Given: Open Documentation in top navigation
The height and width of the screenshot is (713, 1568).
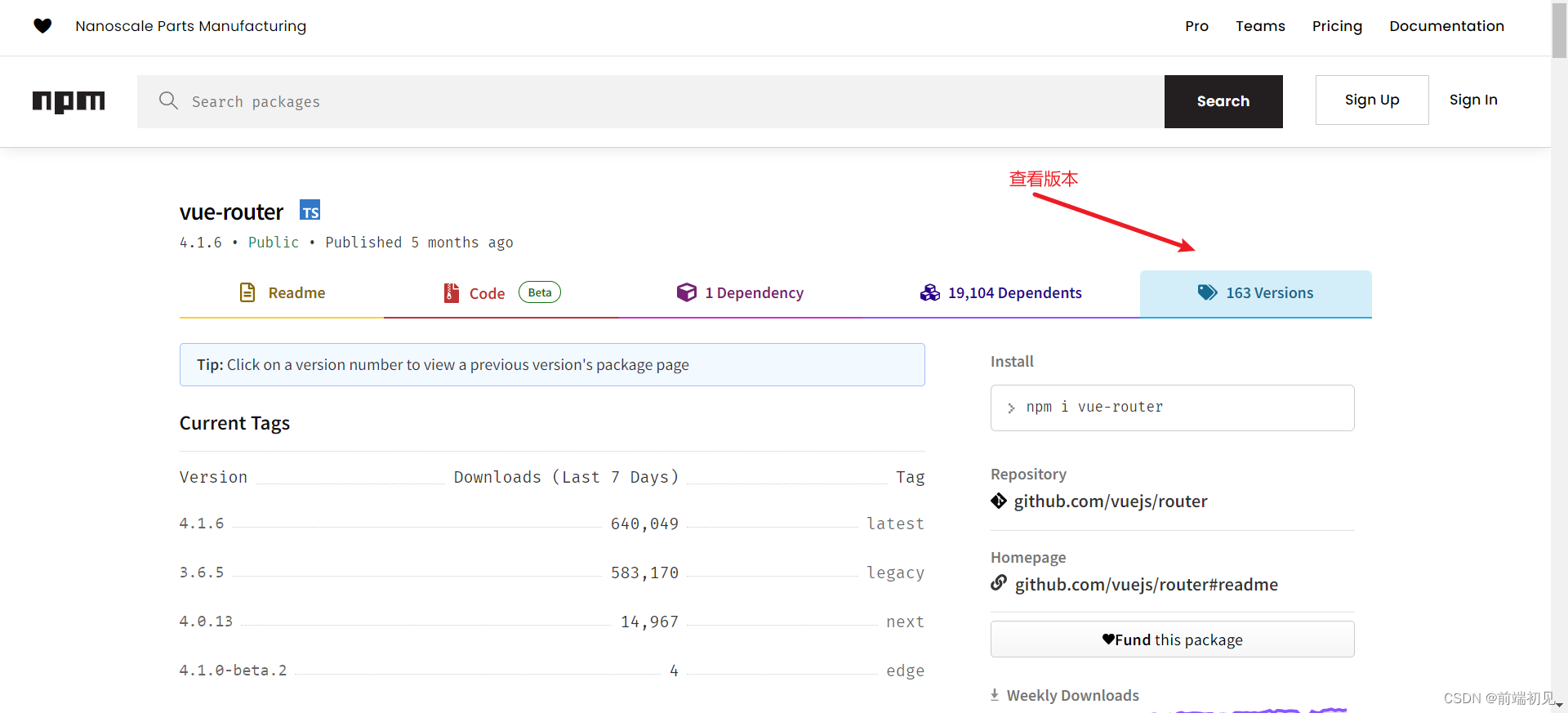Looking at the screenshot, I should (x=1446, y=26).
